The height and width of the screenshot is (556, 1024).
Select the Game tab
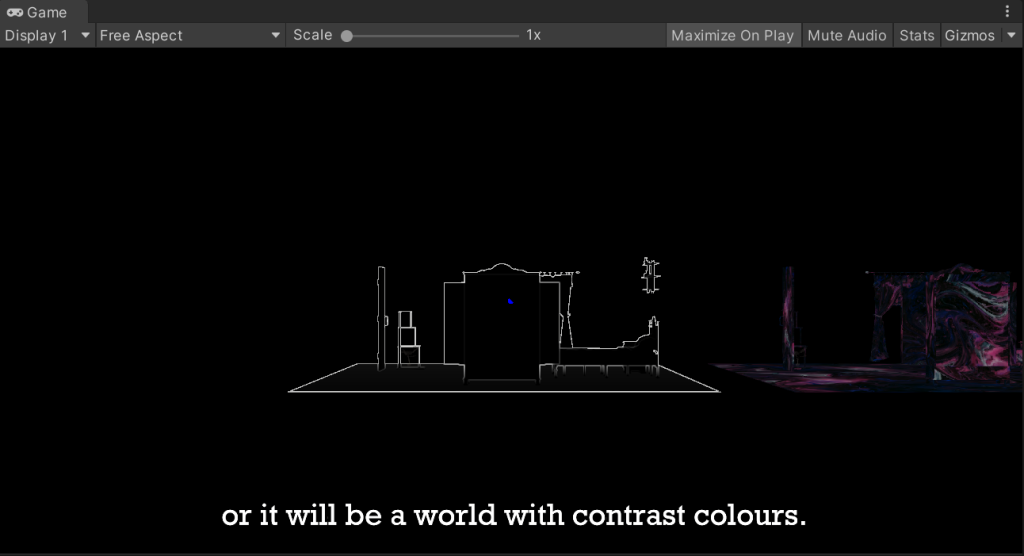(43, 12)
